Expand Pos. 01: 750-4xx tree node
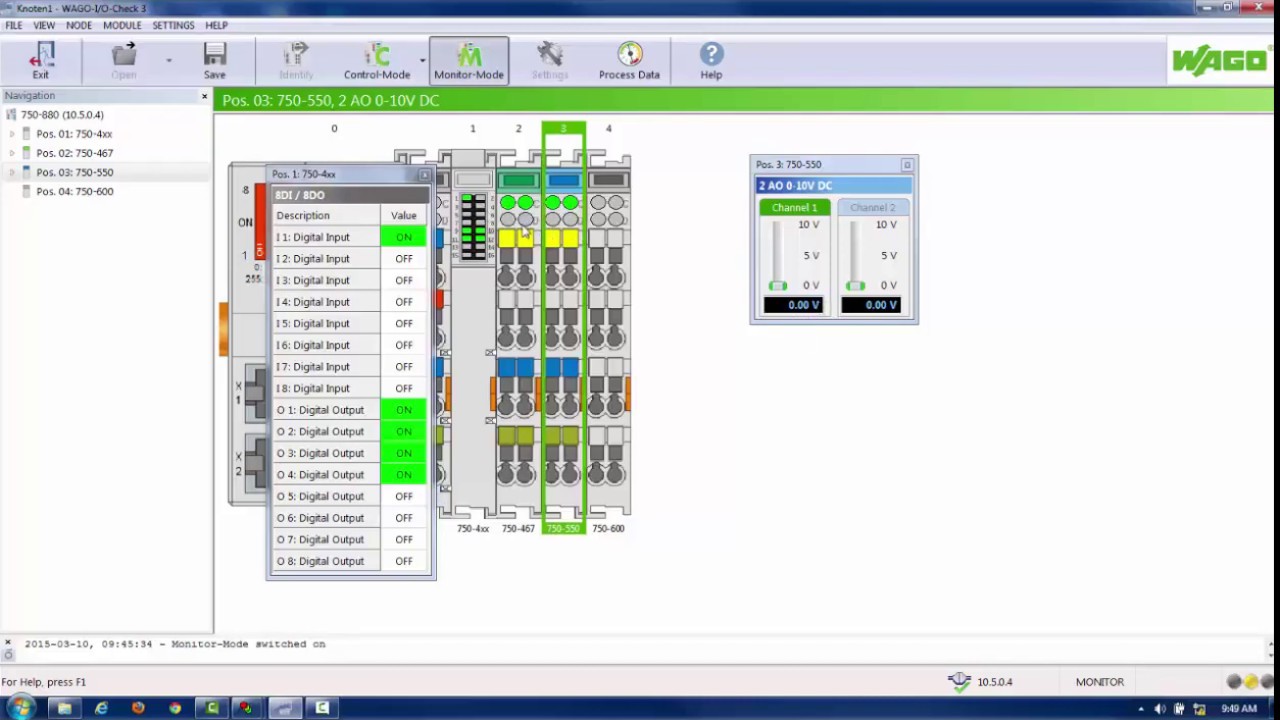Screen dimensions: 1280x720 tap(12, 134)
